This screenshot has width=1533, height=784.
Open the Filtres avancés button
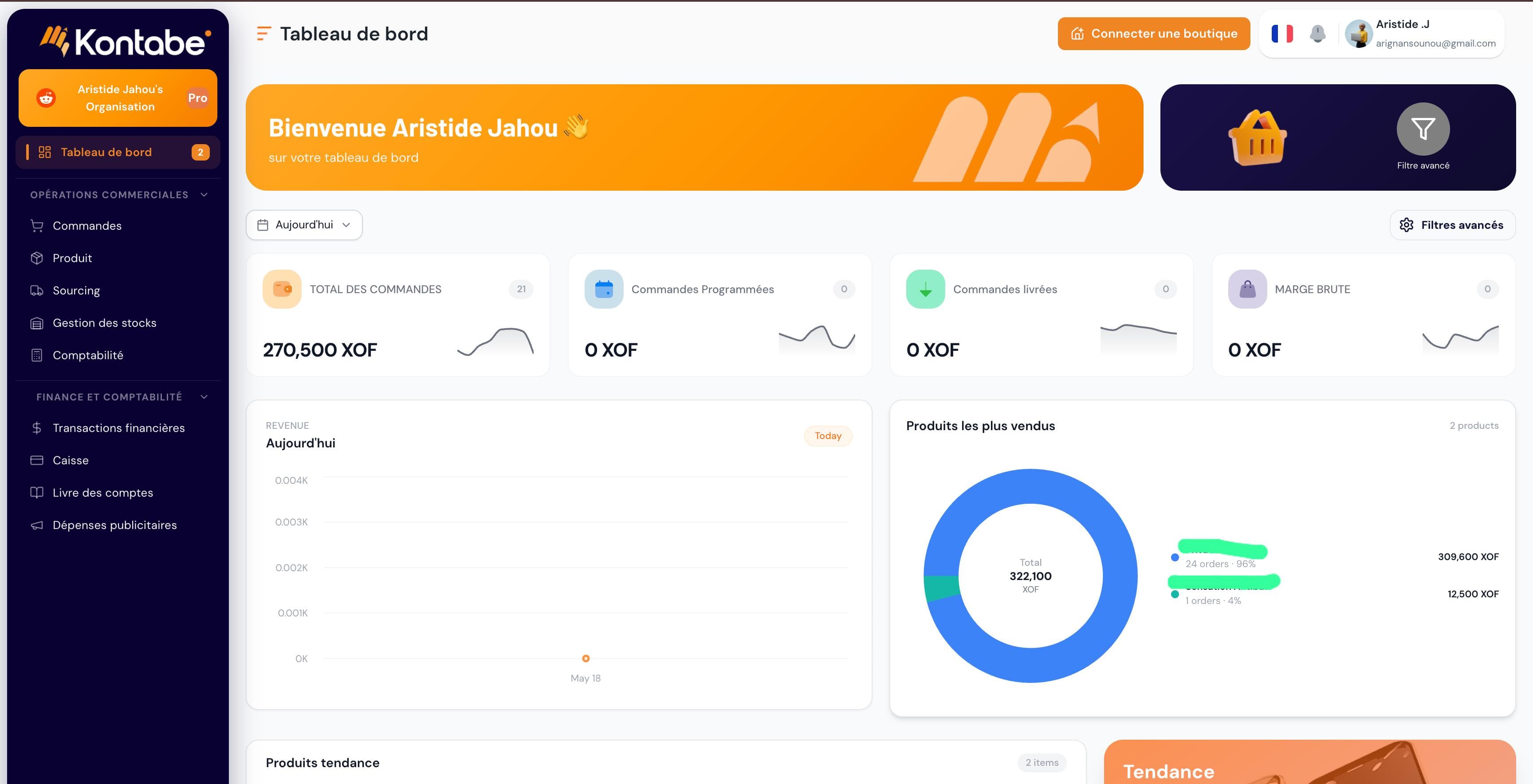coord(1453,225)
